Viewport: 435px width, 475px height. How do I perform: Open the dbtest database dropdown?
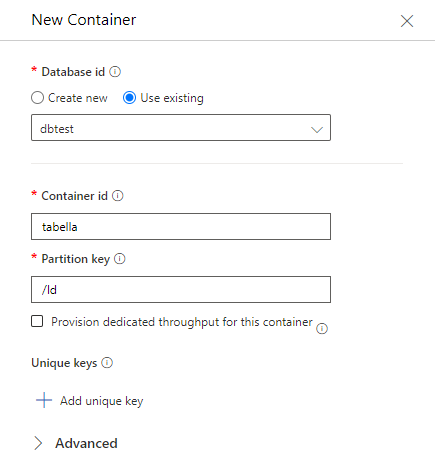181,128
